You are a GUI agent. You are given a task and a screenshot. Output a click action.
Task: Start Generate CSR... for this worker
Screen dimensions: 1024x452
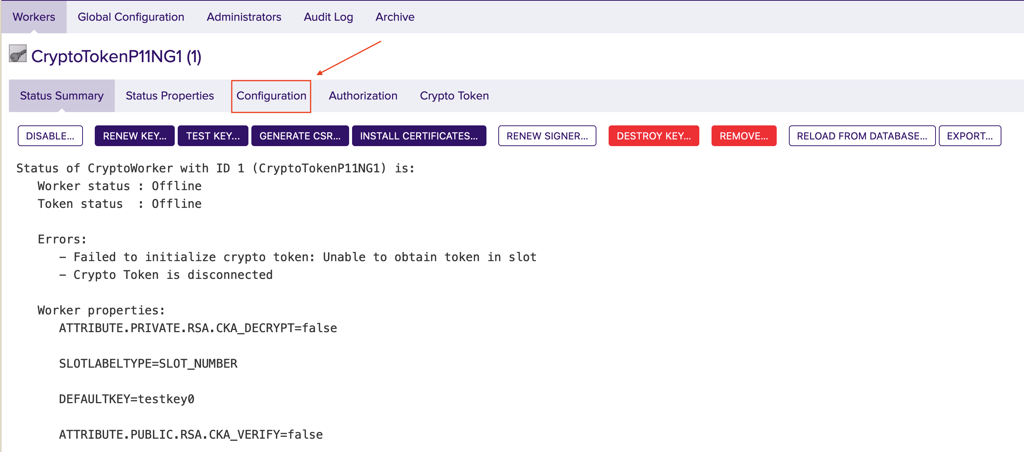(x=300, y=136)
